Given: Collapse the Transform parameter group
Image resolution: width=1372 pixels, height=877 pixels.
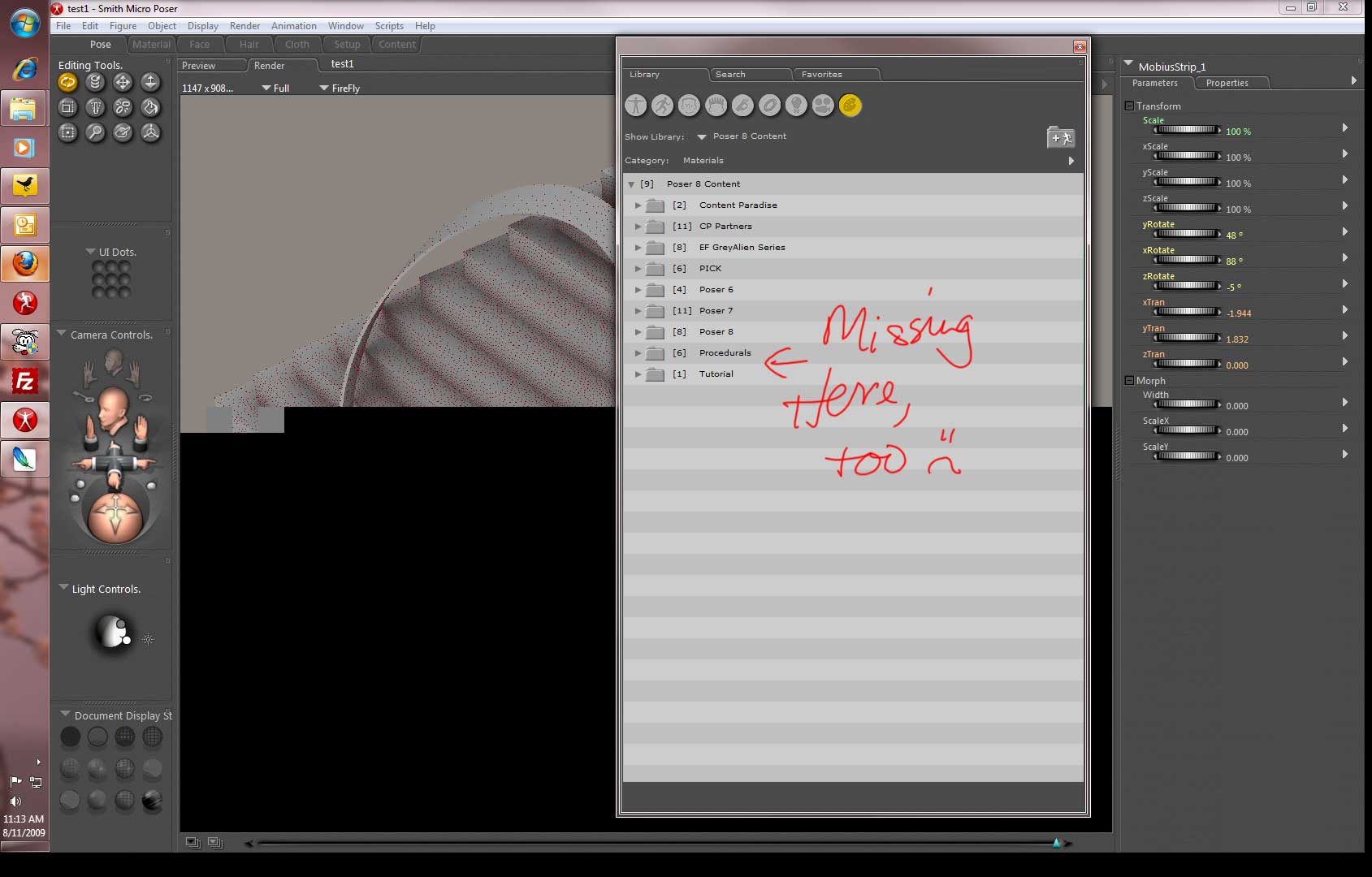Looking at the screenshot, I should coord(1128,106).
